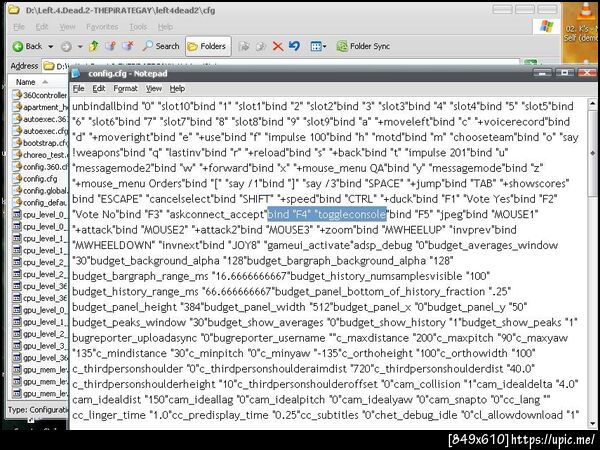This screenshot has width=600, height=450.
Task: Select the gpu_level_3 file
Action: click(40, 346)
